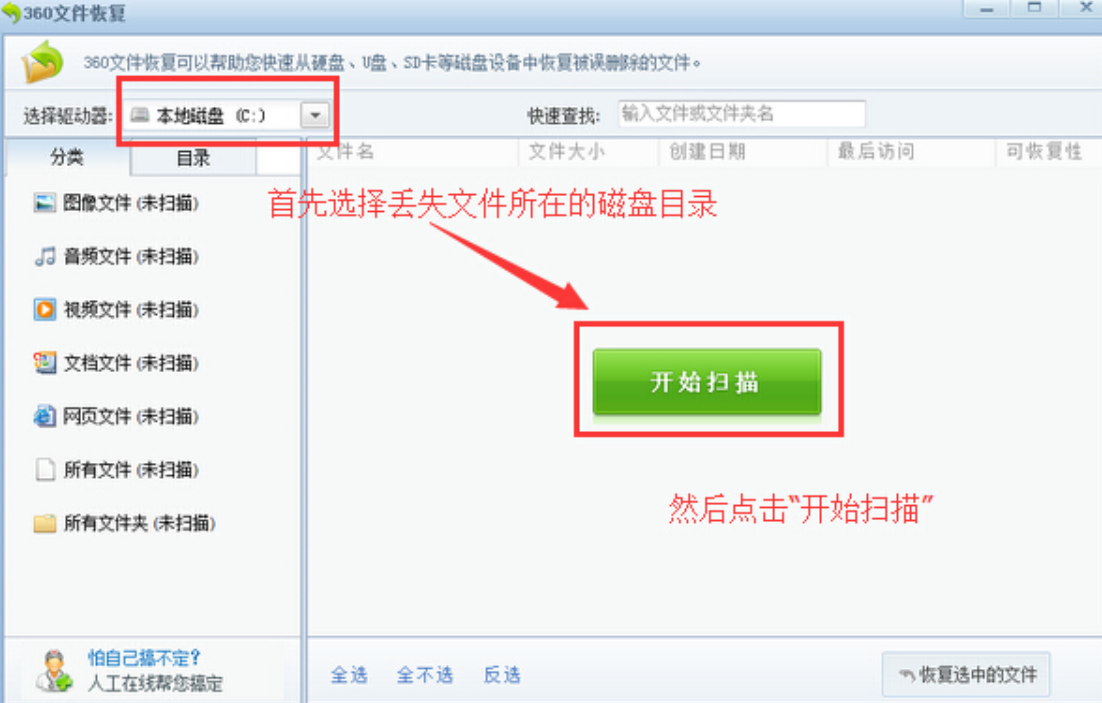Viewport: 1102px width, 703px height.
Task: Sort by the 文件大小 column header
Action: pos(589,152)
